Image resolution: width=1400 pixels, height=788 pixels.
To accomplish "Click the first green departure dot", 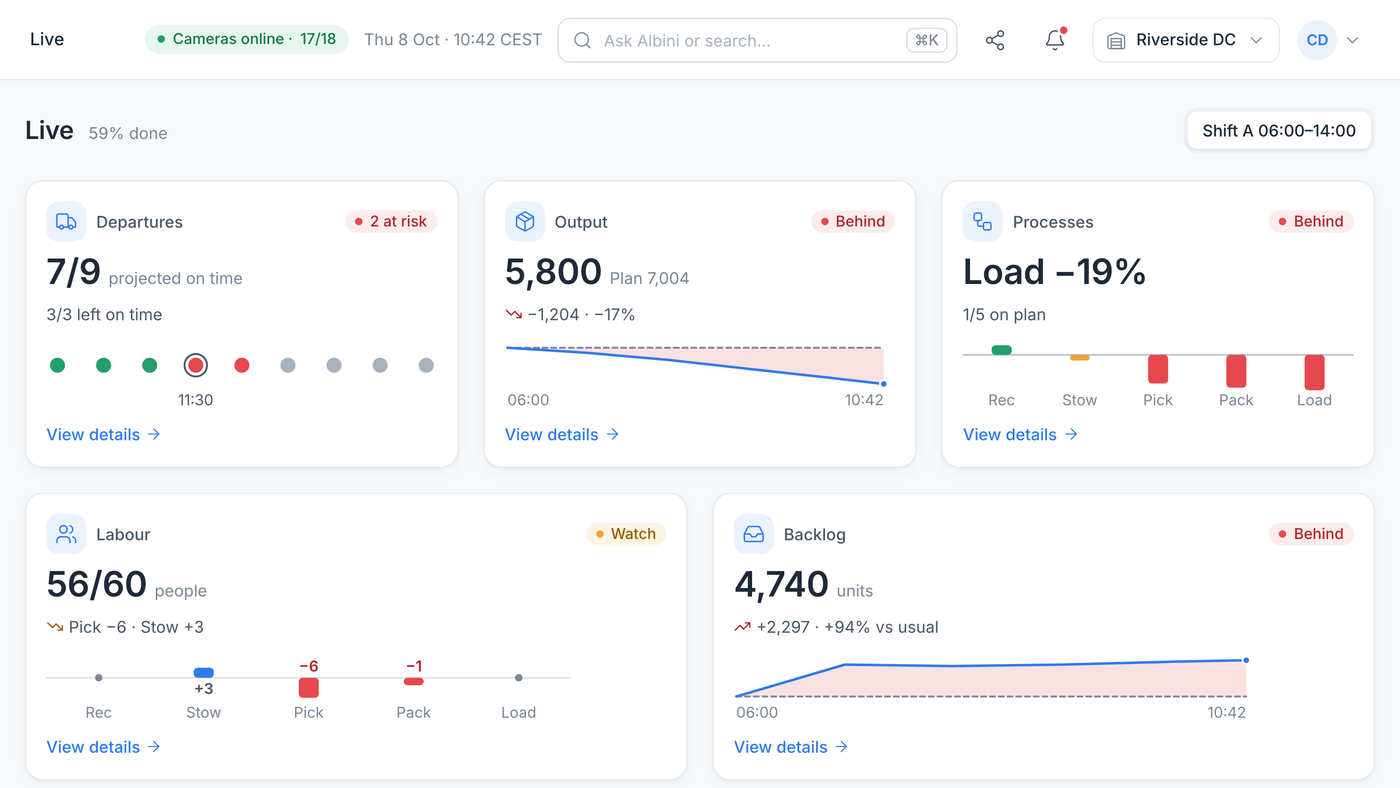I will coord(58,365).
